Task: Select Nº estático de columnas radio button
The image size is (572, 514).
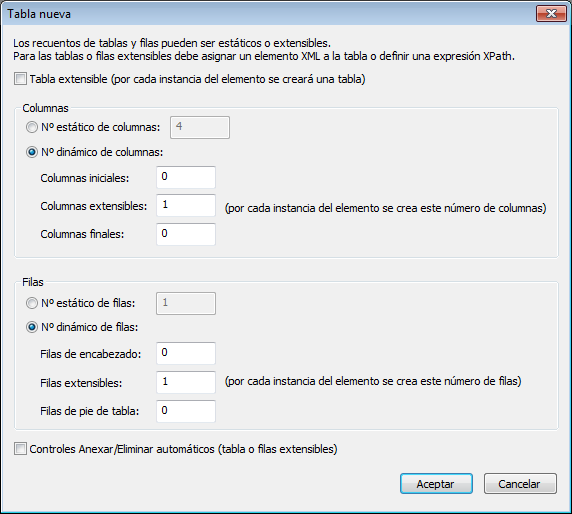Action: click(x=32, y=127)
